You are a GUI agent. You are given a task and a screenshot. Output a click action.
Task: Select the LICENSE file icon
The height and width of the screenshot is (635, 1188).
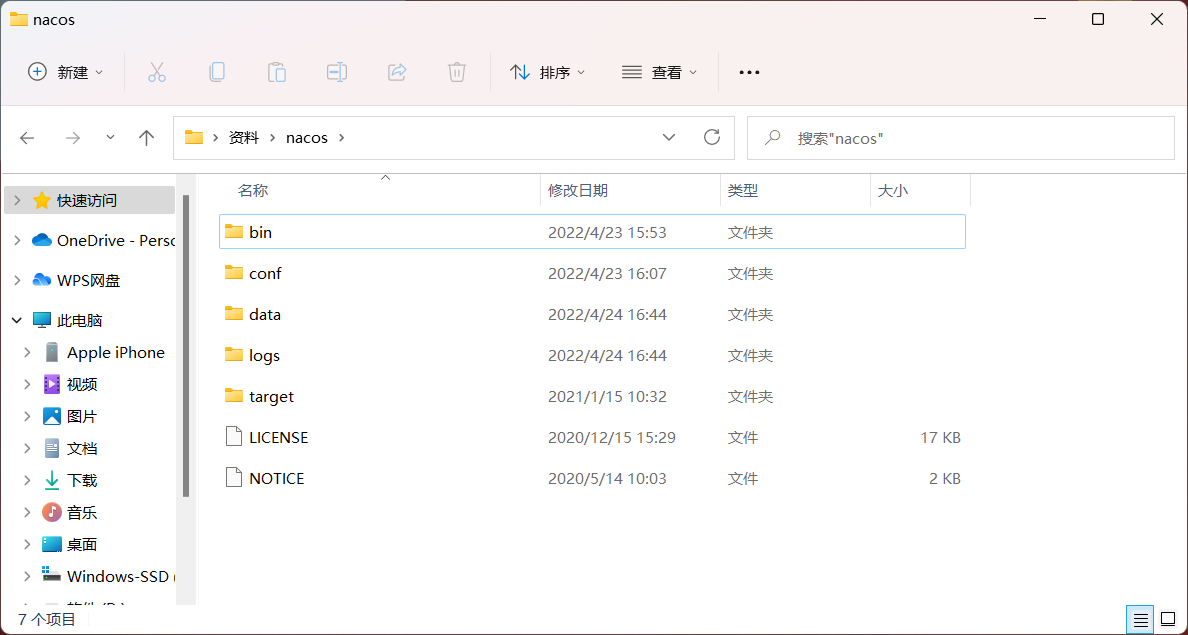pyautogui.click(x=234, y=436)
